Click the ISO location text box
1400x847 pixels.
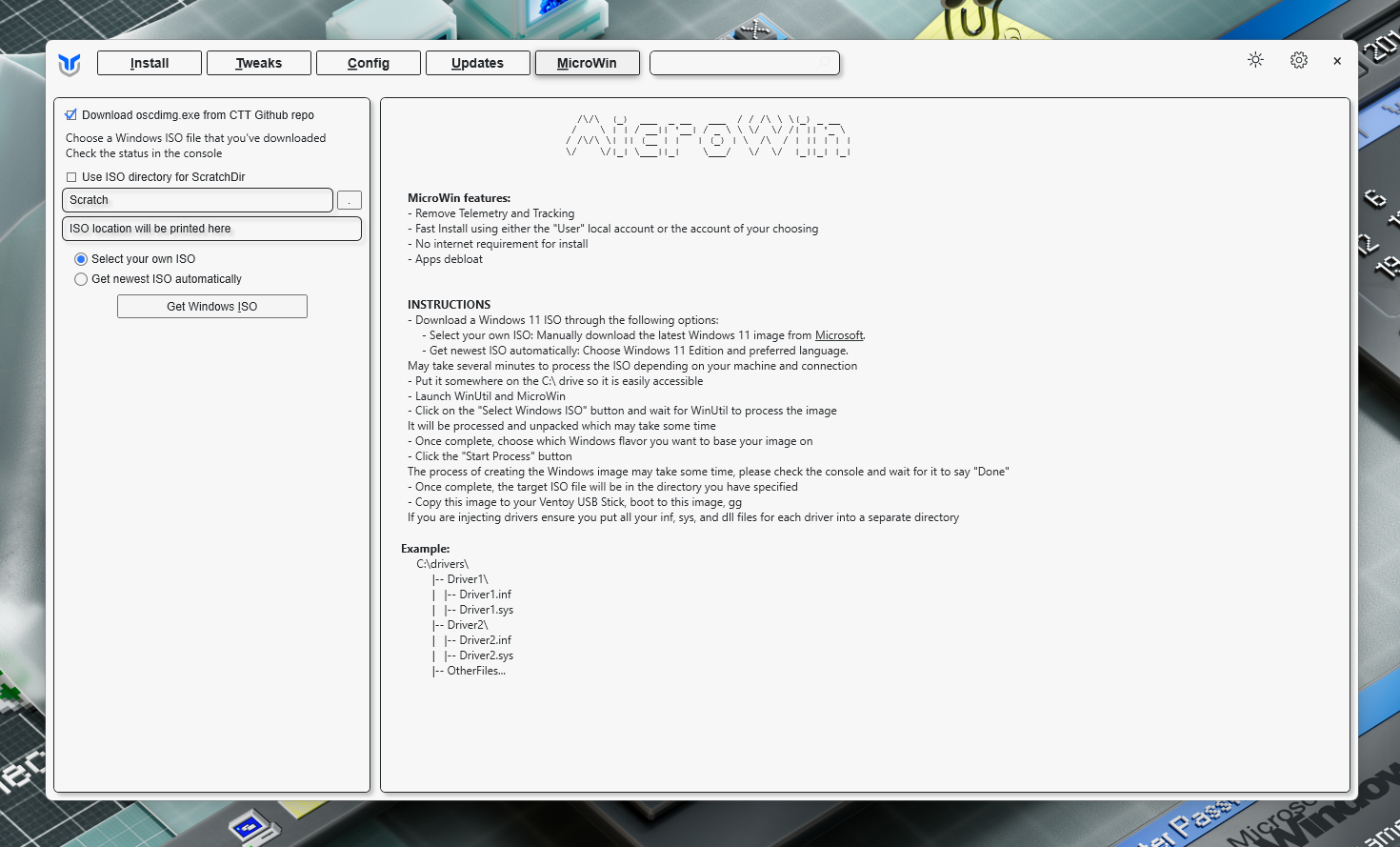[x=211, y=229]
